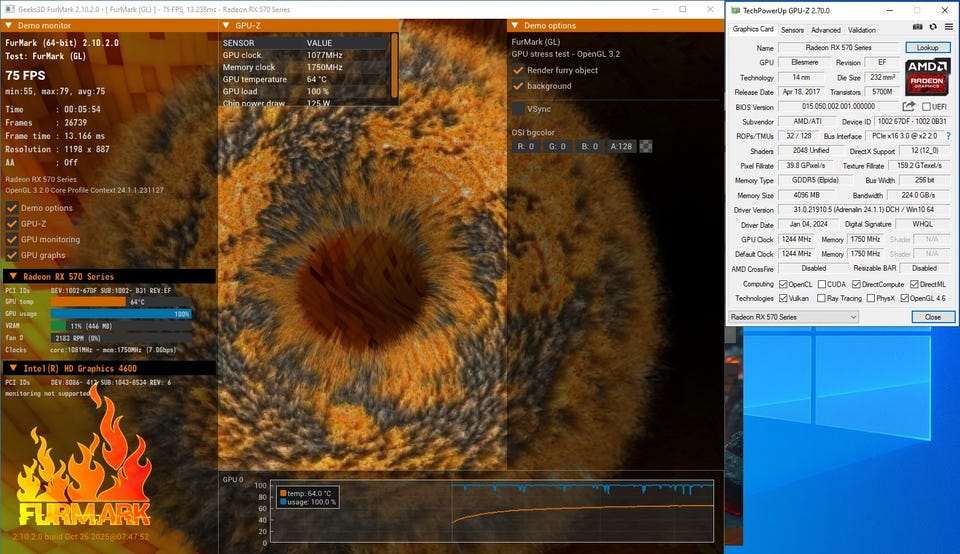Switch to Sensors tab
The image size is (960, 554).
[792, 30]
